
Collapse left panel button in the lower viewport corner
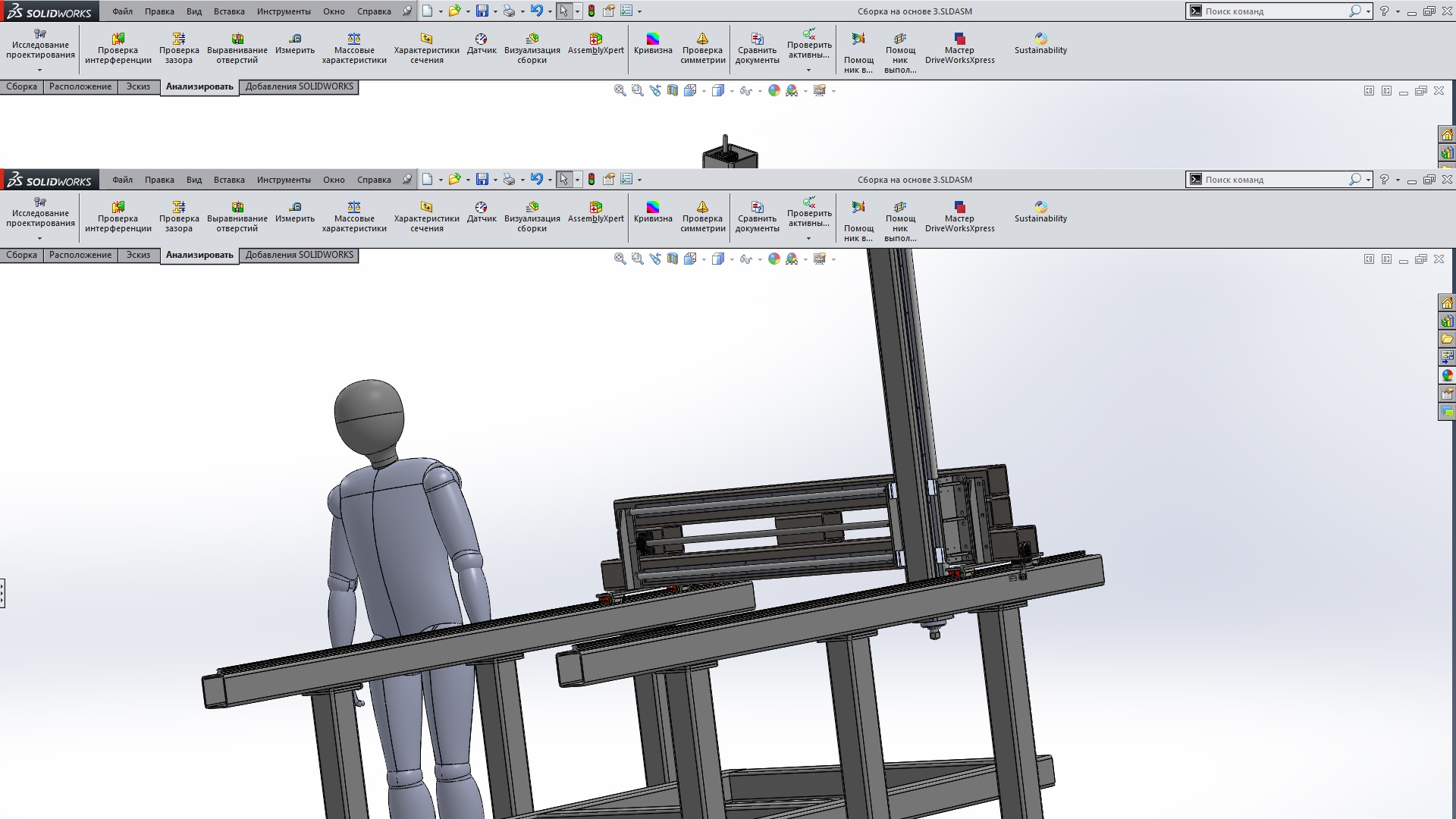coord(1369,259)
